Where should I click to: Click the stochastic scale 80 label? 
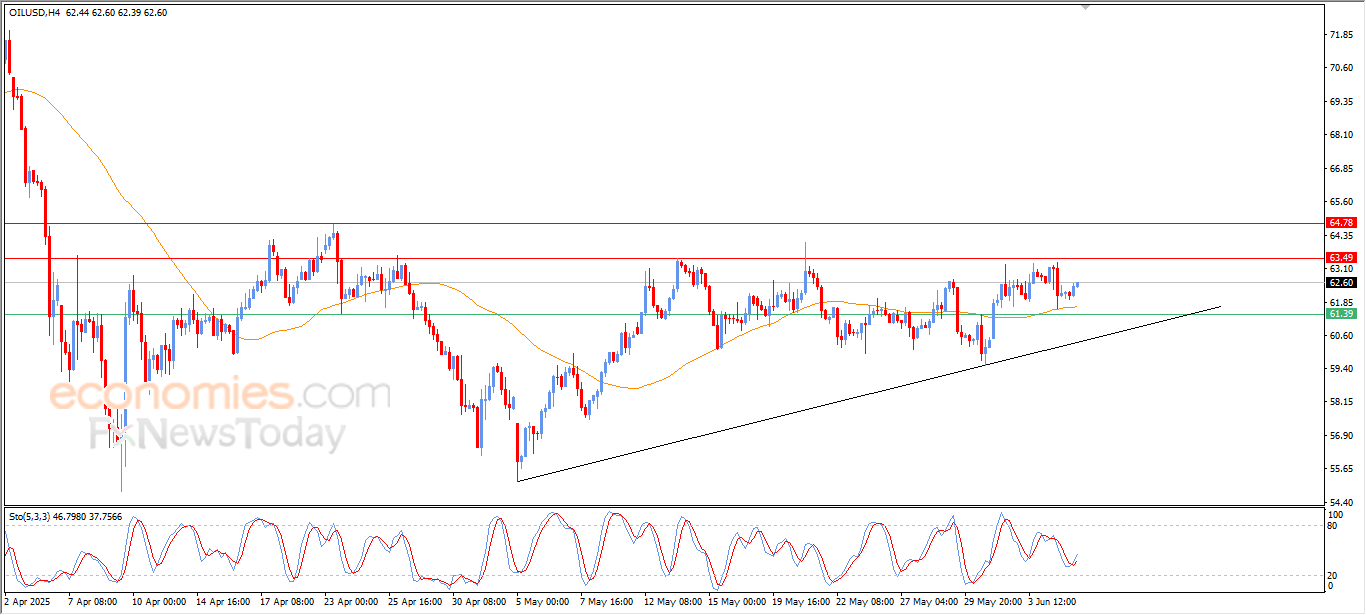point(1334,525)
